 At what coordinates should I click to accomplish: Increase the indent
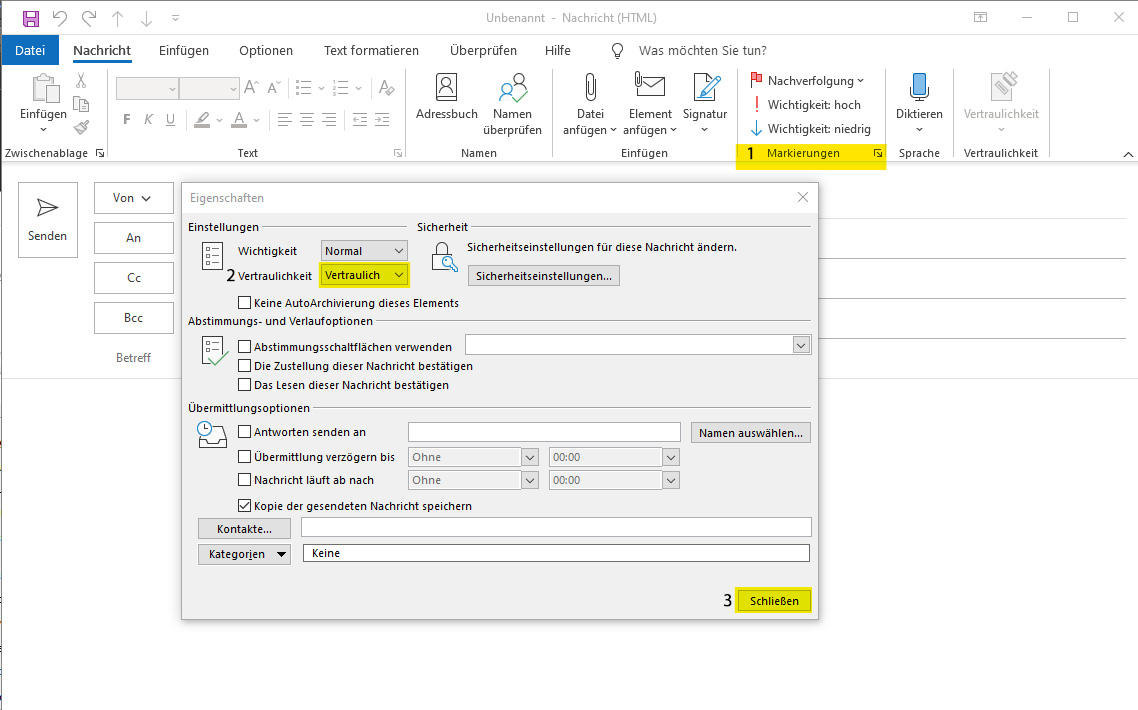point(382,120)
